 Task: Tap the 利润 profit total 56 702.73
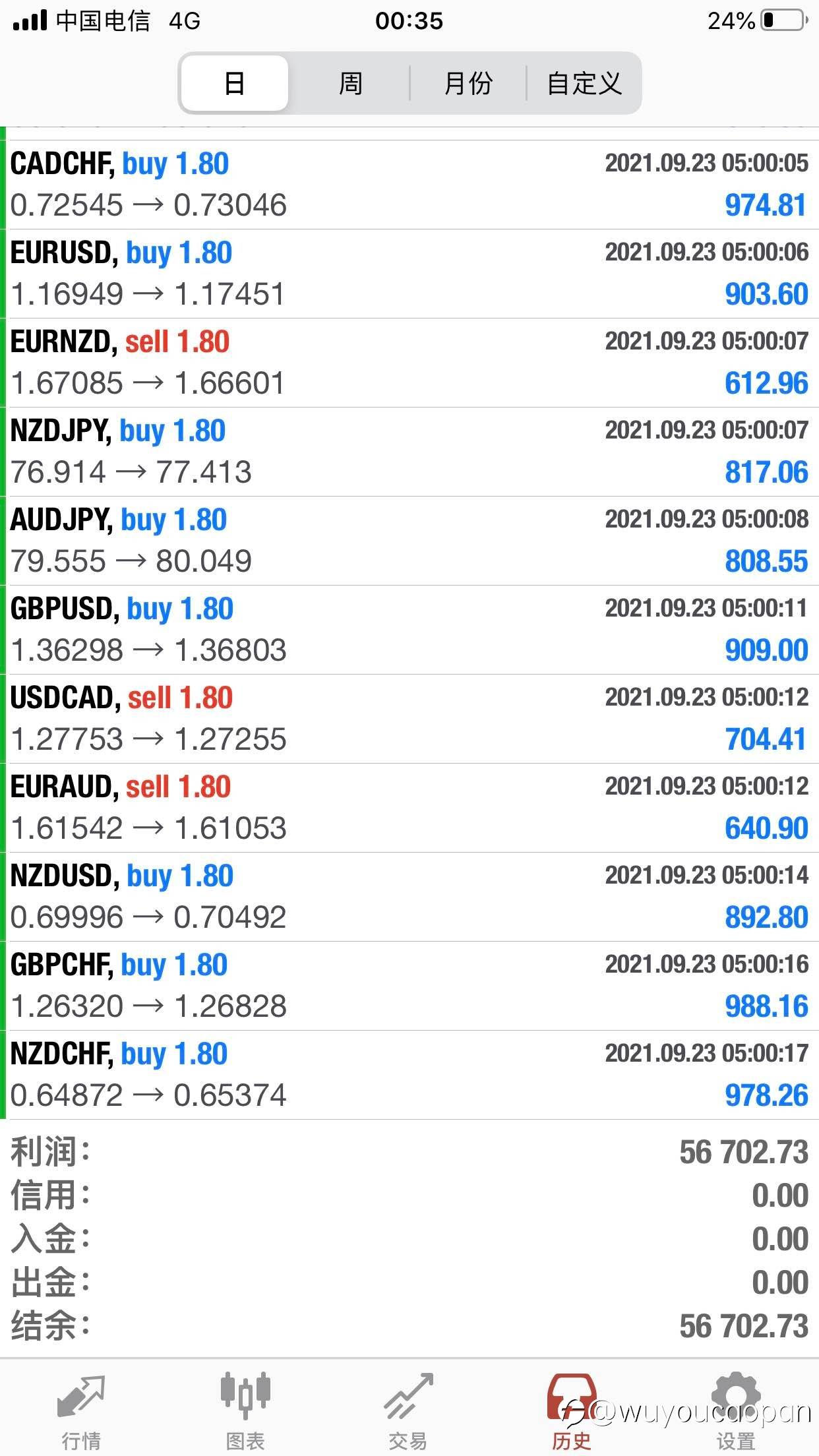743,1153
